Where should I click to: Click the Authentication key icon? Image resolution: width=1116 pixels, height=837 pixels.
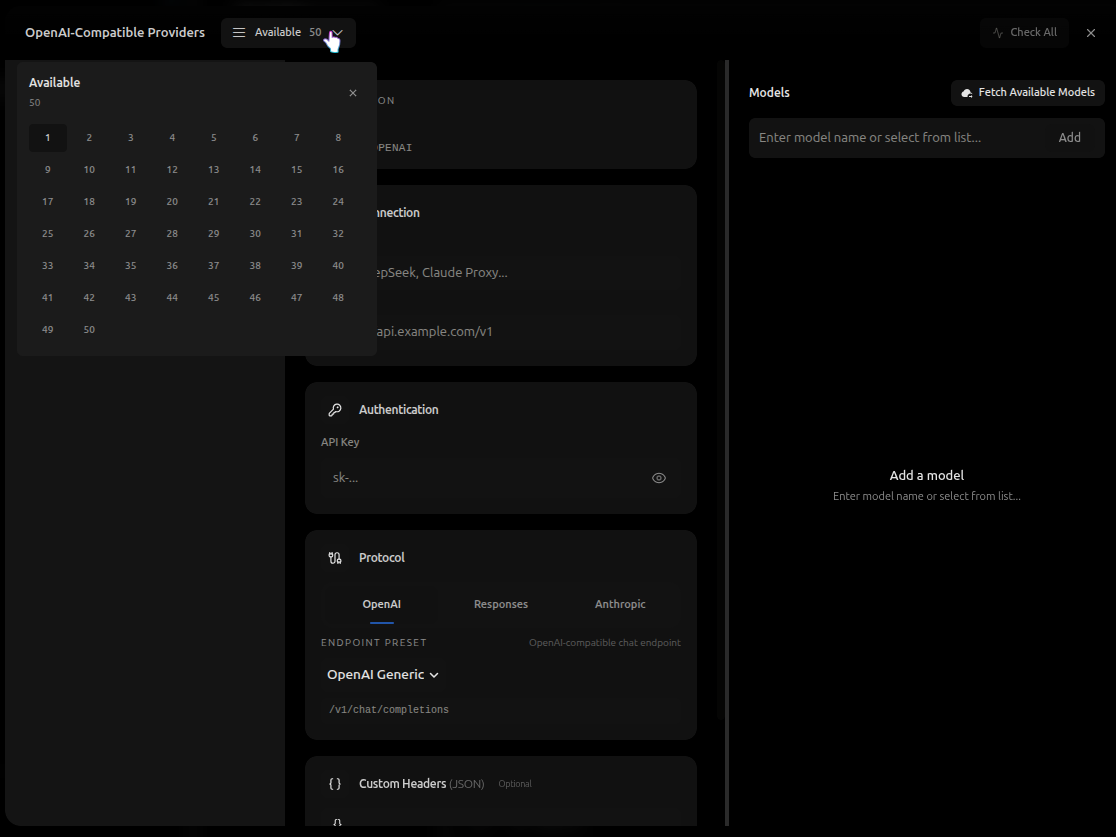click(x=335, y=410)
